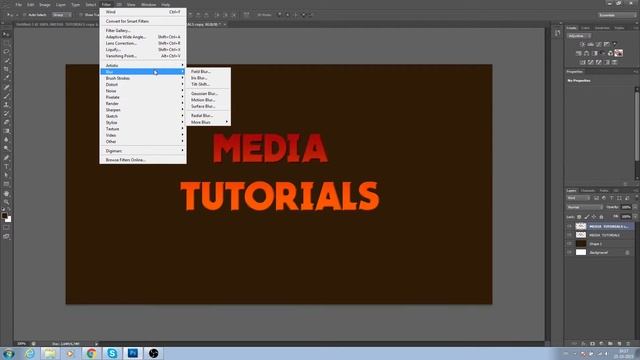Hide the second MEDIA TUTORIALS layer
Viewport: 640px width, 360px height.
pos(569,235)
